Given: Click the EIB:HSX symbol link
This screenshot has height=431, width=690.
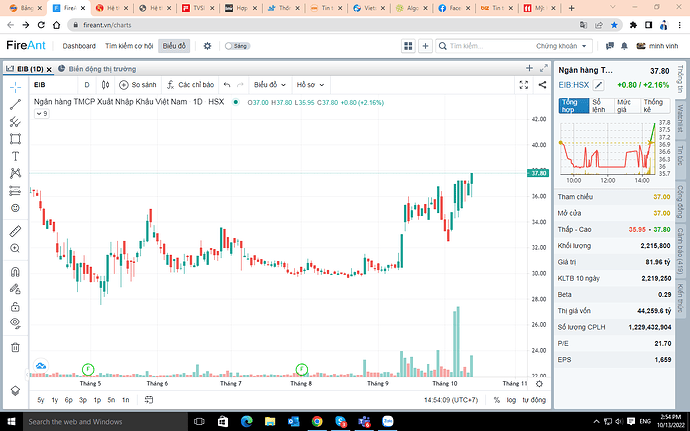Looking at the screenshot, I should tap(574, 85).
